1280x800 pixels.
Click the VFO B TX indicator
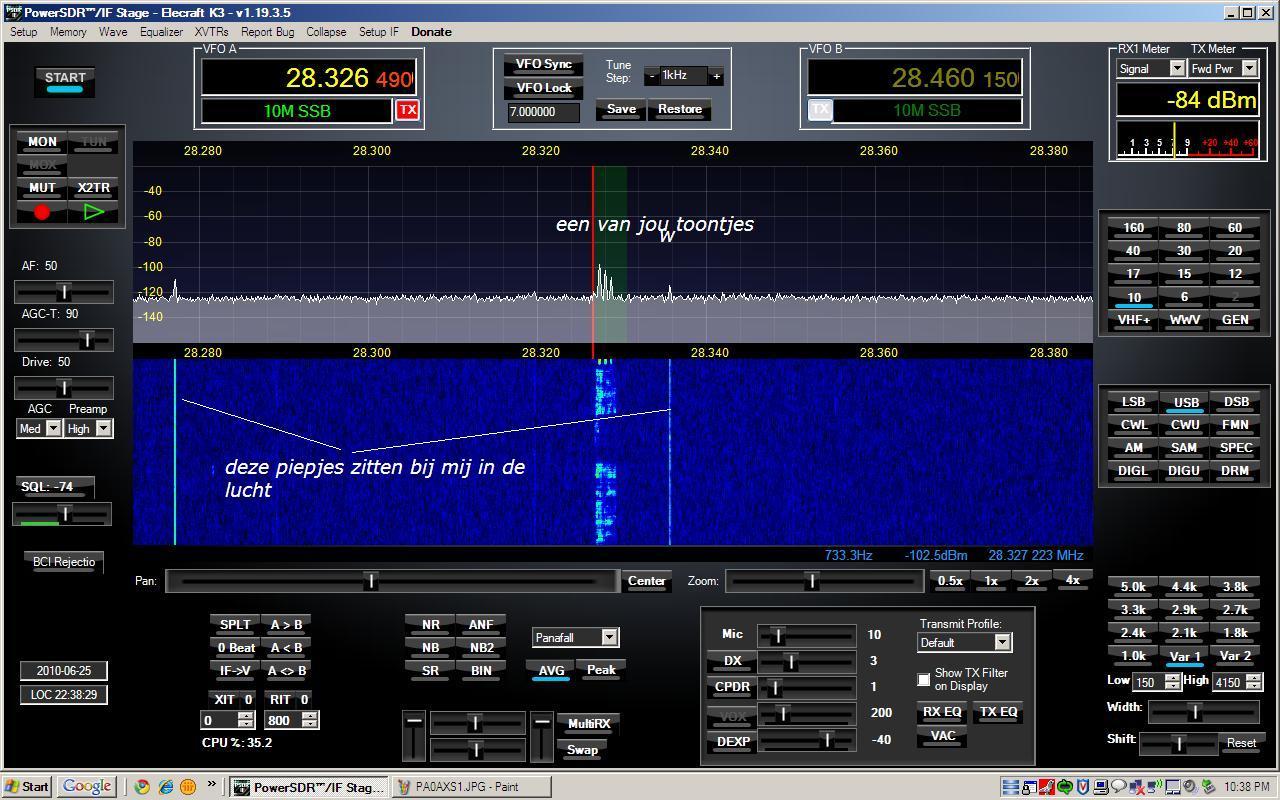coord(820,110)
